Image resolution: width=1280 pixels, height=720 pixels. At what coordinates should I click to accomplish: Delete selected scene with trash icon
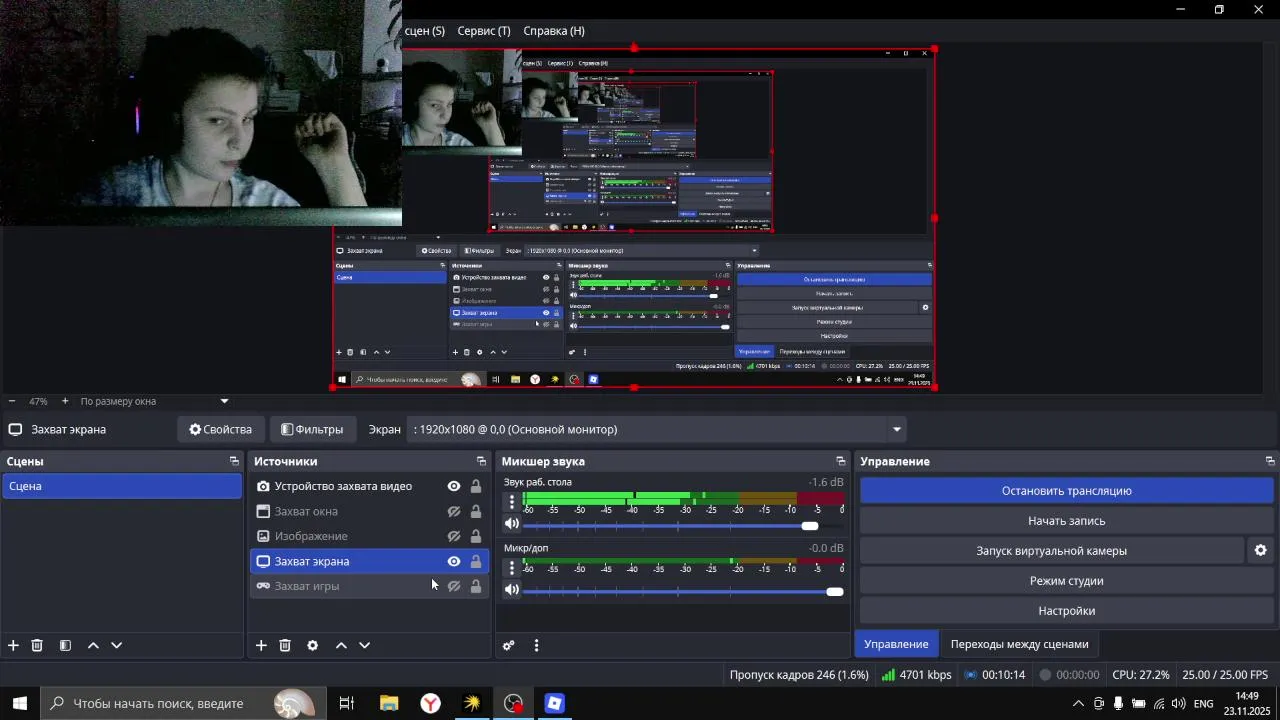point(37,645)
